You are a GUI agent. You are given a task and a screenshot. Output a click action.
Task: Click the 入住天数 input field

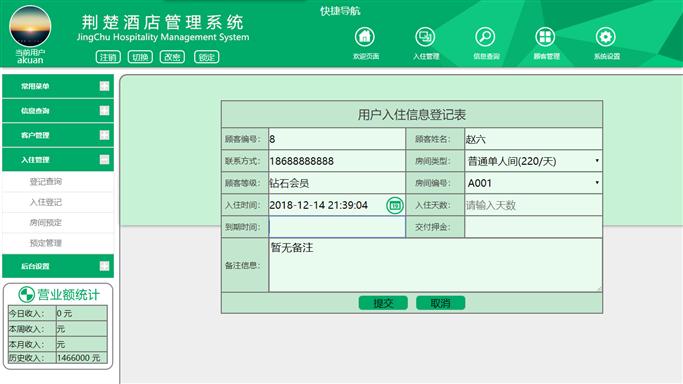(534, 205)
